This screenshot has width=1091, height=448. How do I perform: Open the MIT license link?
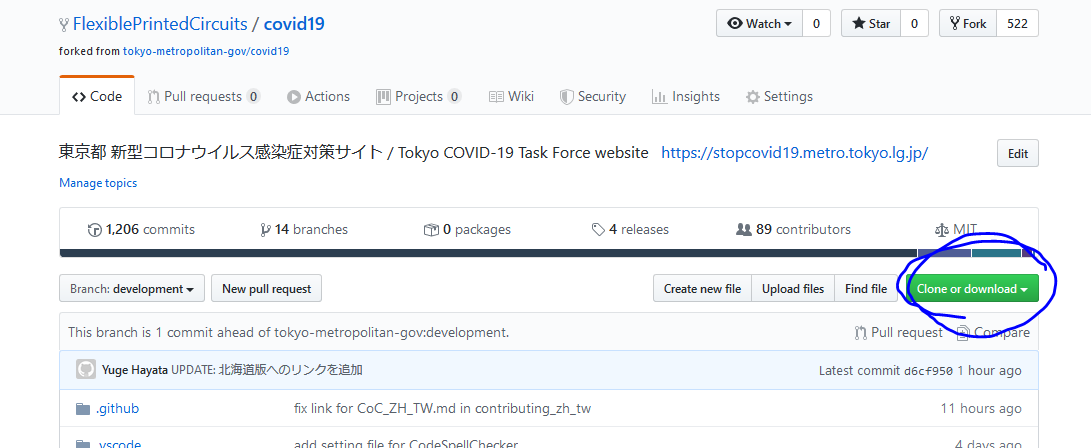[956, 230]
